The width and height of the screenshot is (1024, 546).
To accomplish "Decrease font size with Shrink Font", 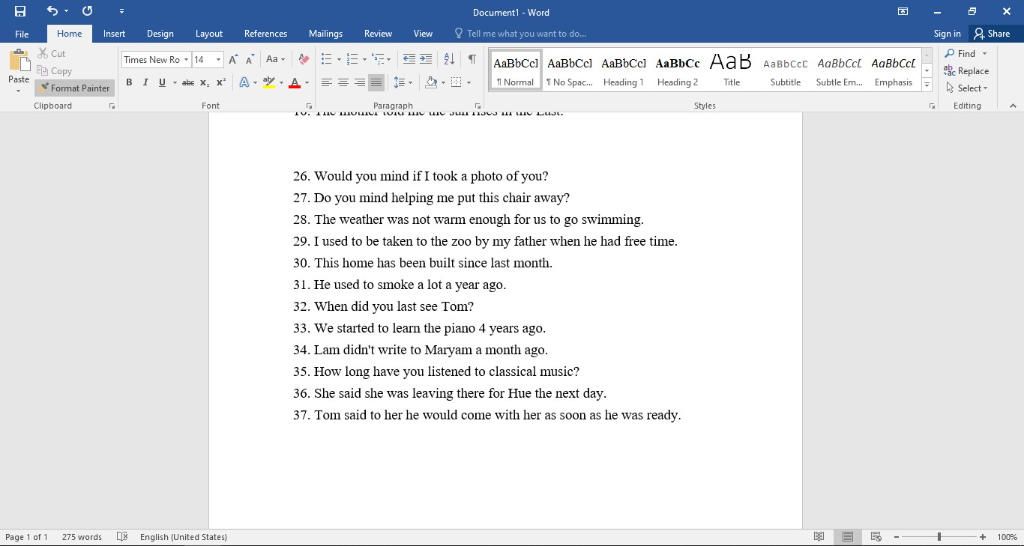I will 249,59.
